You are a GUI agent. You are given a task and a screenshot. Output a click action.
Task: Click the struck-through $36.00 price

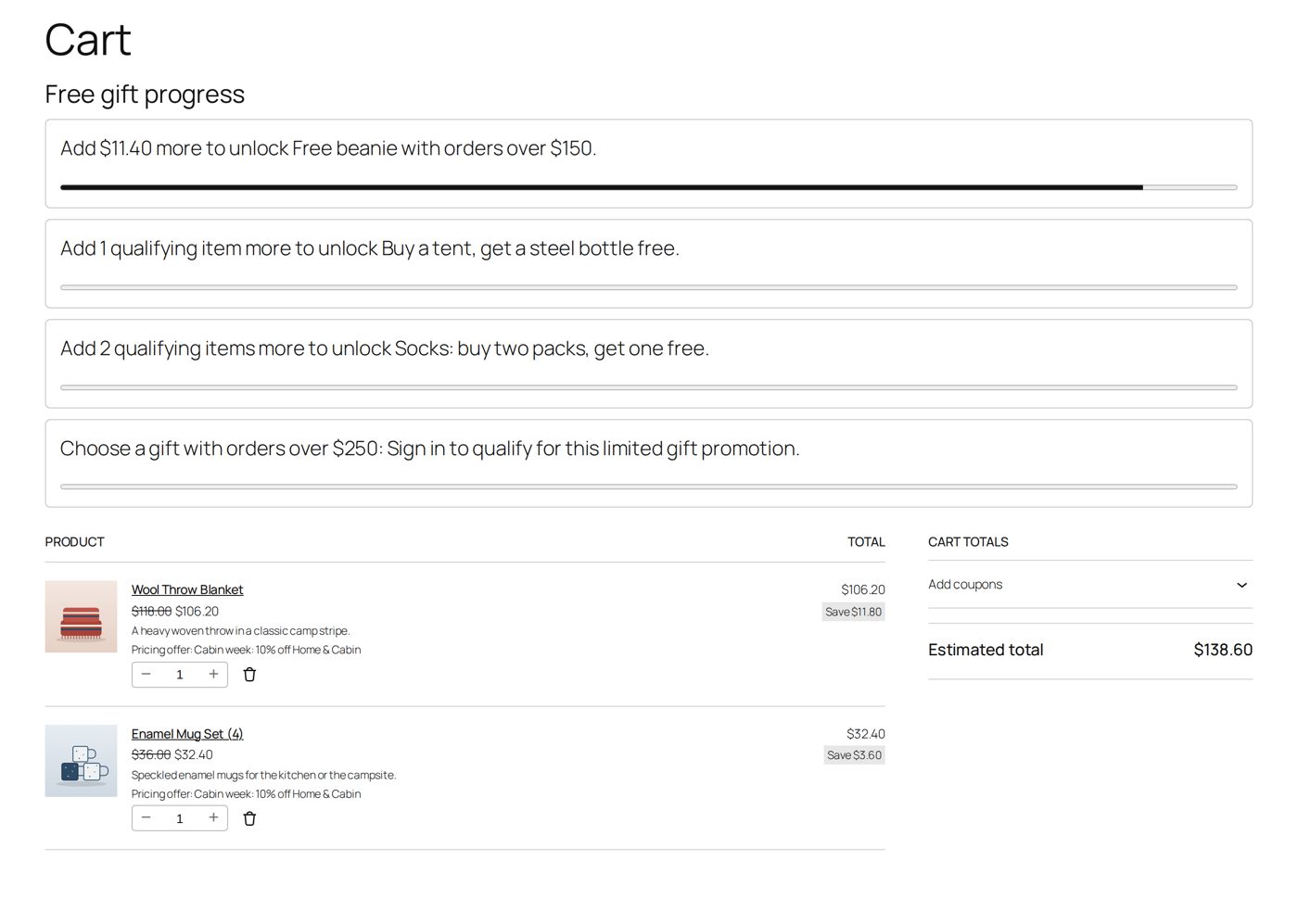coord(151,755)
